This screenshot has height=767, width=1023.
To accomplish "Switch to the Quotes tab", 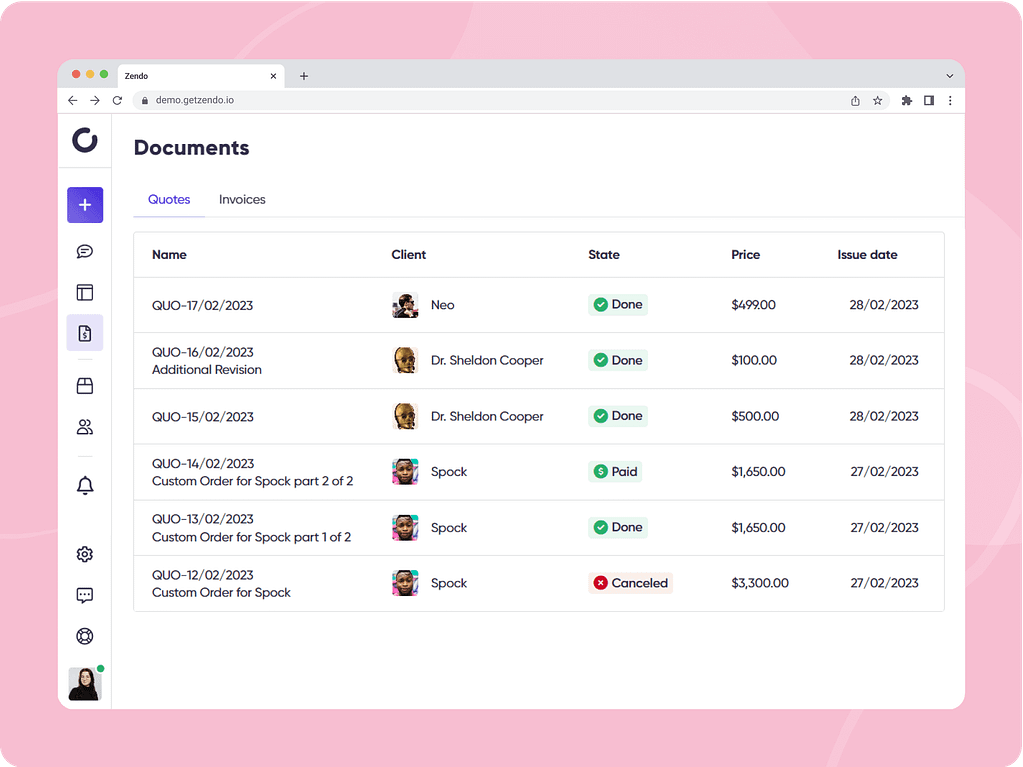I will point(169,200).
